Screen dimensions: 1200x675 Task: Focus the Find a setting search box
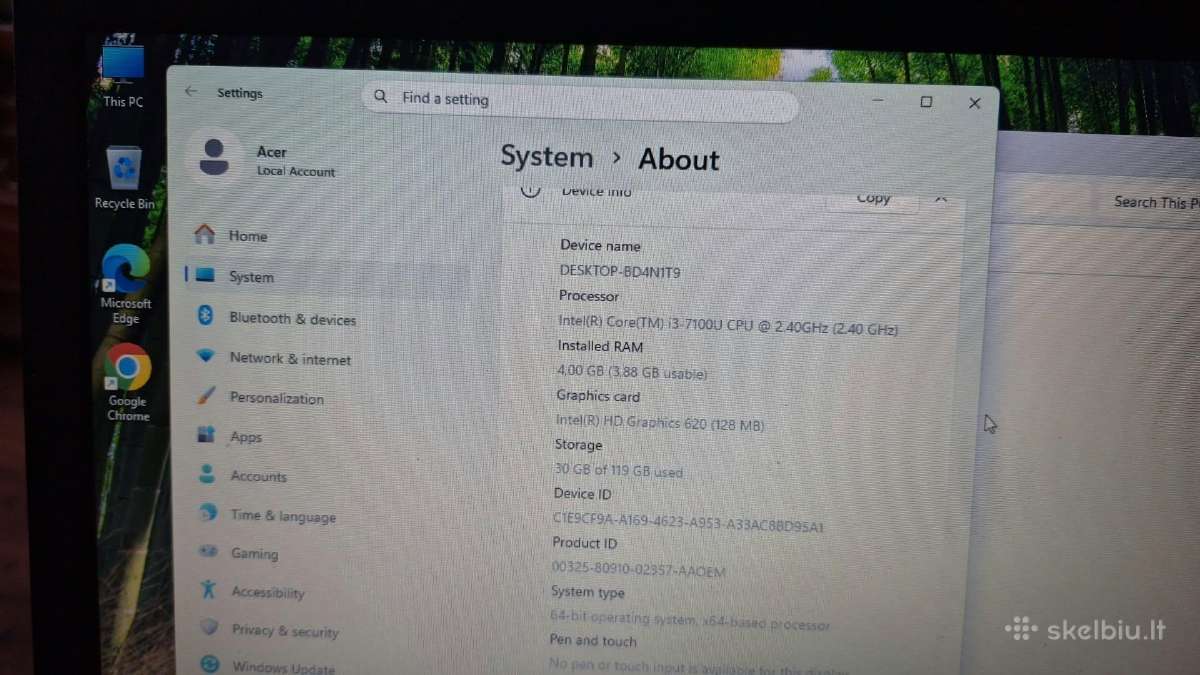[x=580, y=101]
